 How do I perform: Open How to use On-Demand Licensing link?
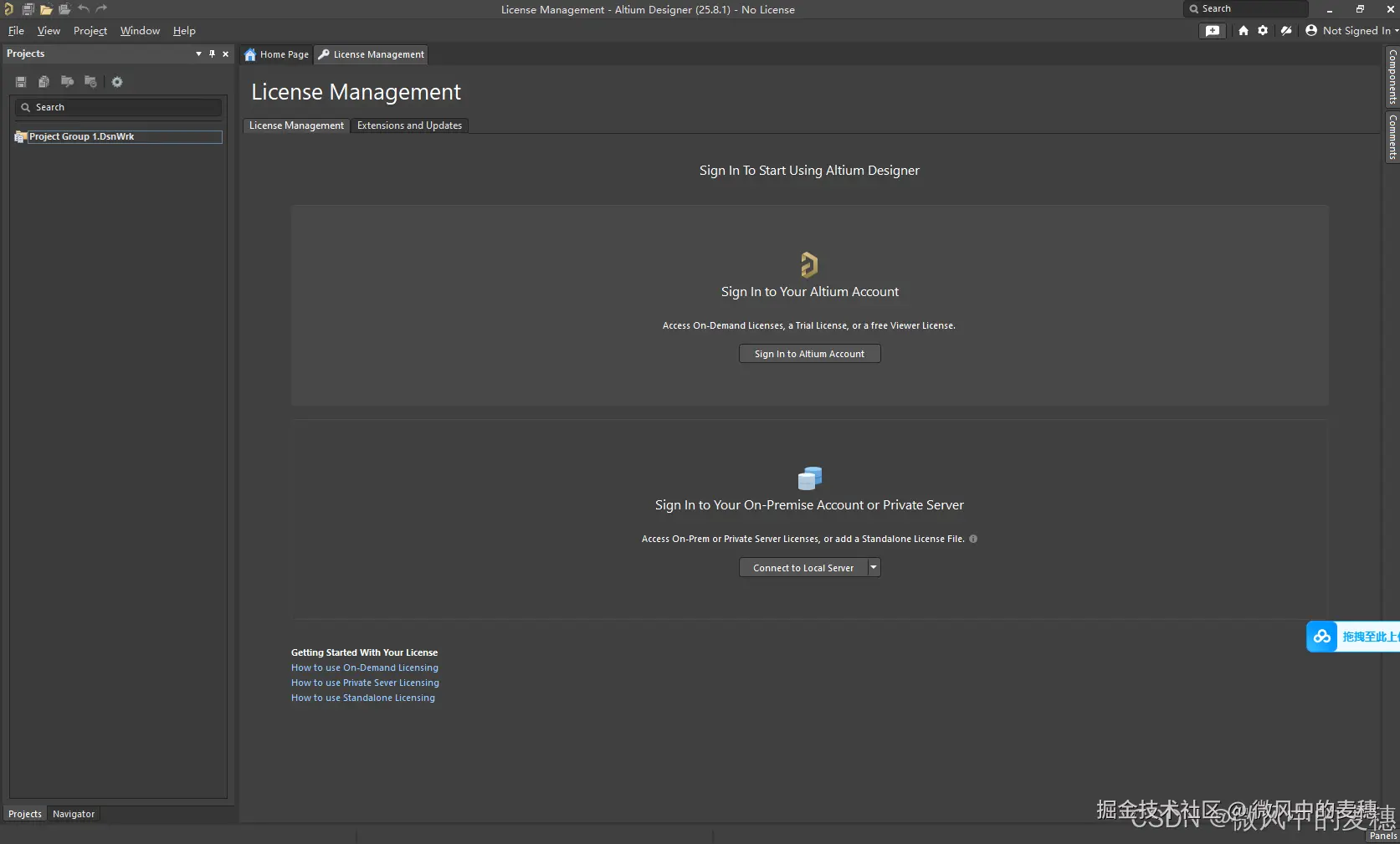click(365, 668)
